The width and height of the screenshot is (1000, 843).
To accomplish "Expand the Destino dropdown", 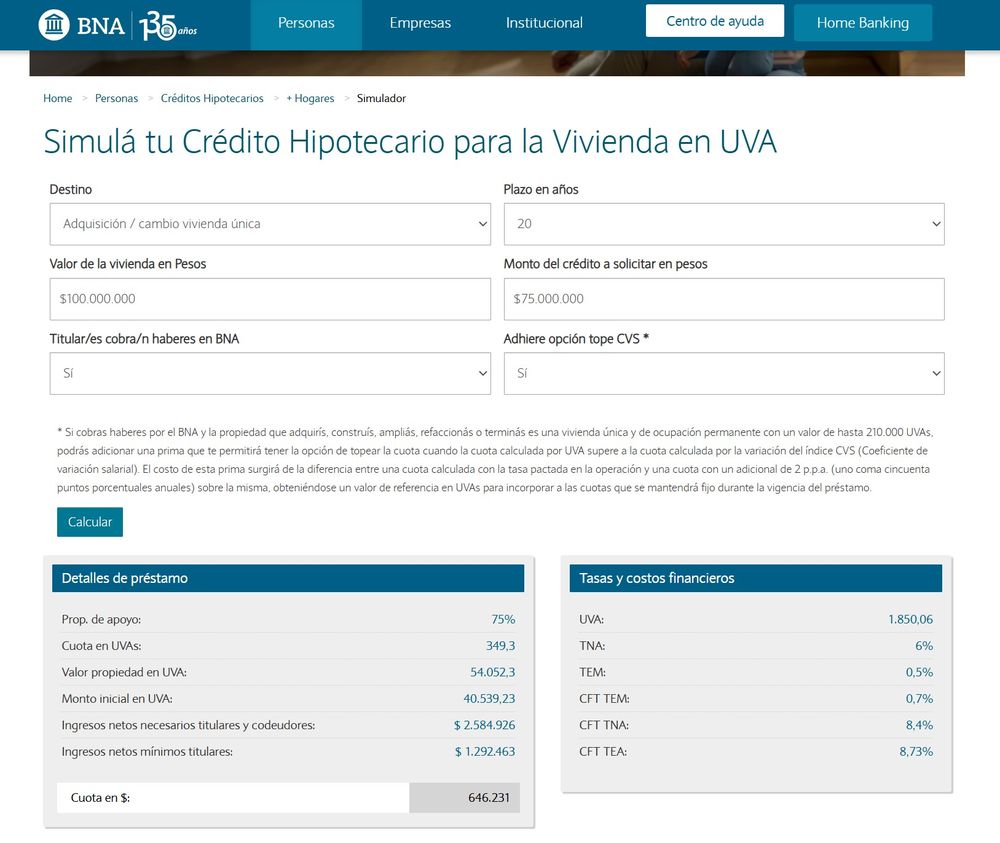I will pos(270,224).
